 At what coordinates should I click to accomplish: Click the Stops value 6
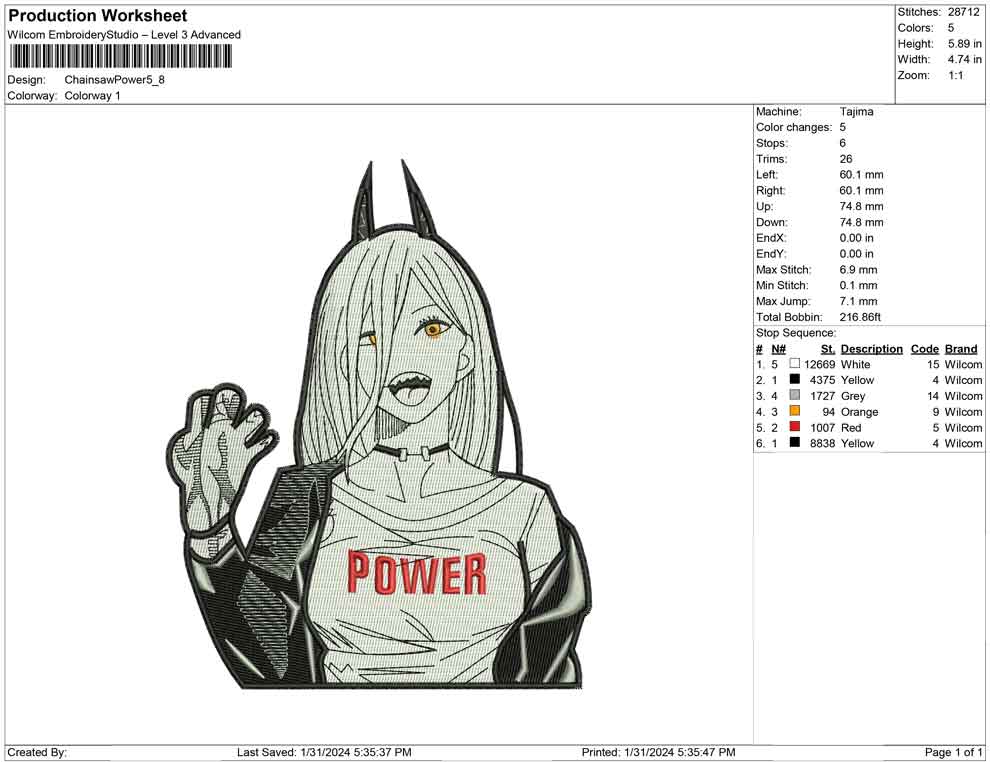click(x=843, y=143)
